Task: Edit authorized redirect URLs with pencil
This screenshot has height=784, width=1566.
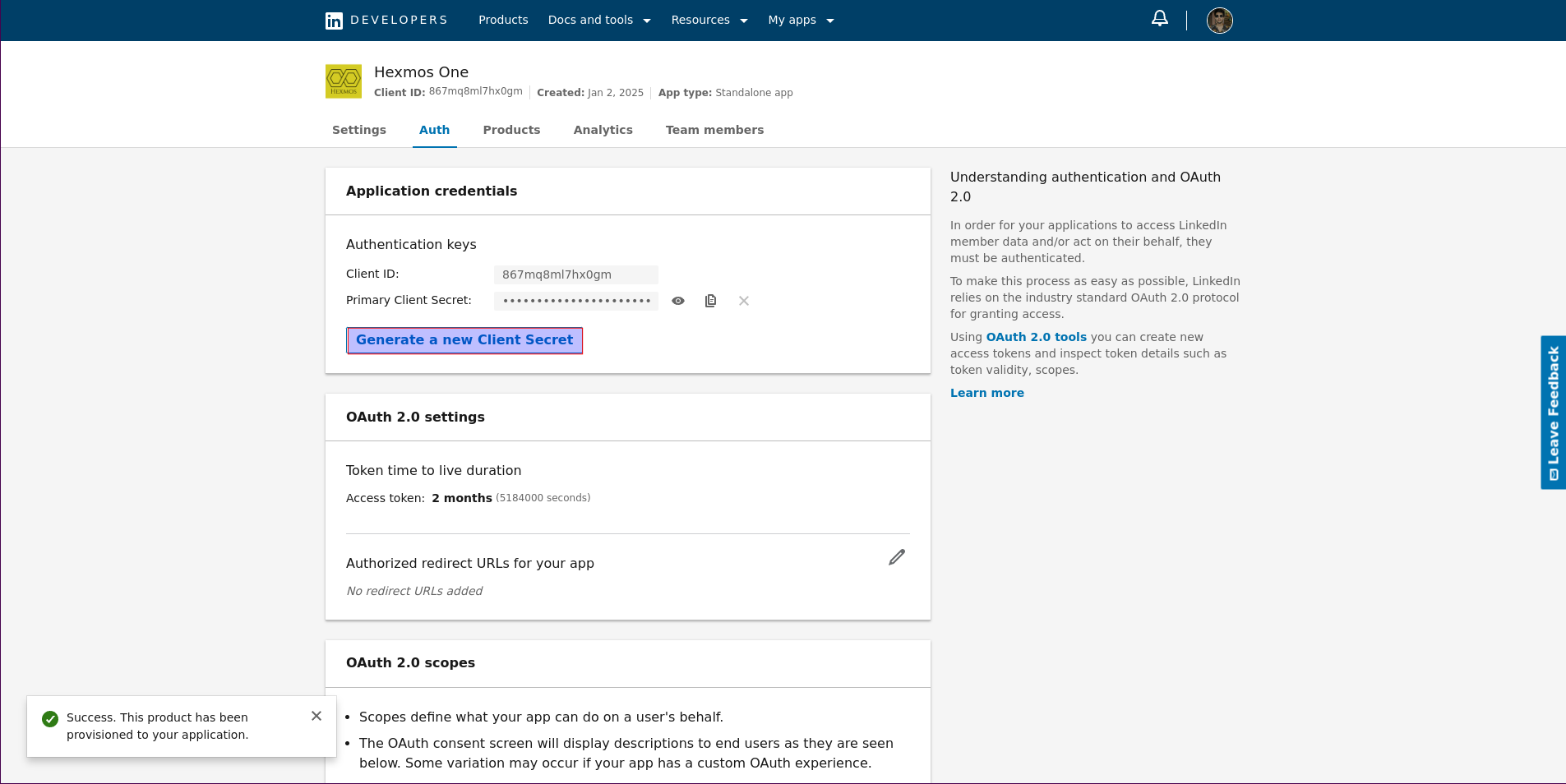Action: pyautogui.click(x=897, y=557)
